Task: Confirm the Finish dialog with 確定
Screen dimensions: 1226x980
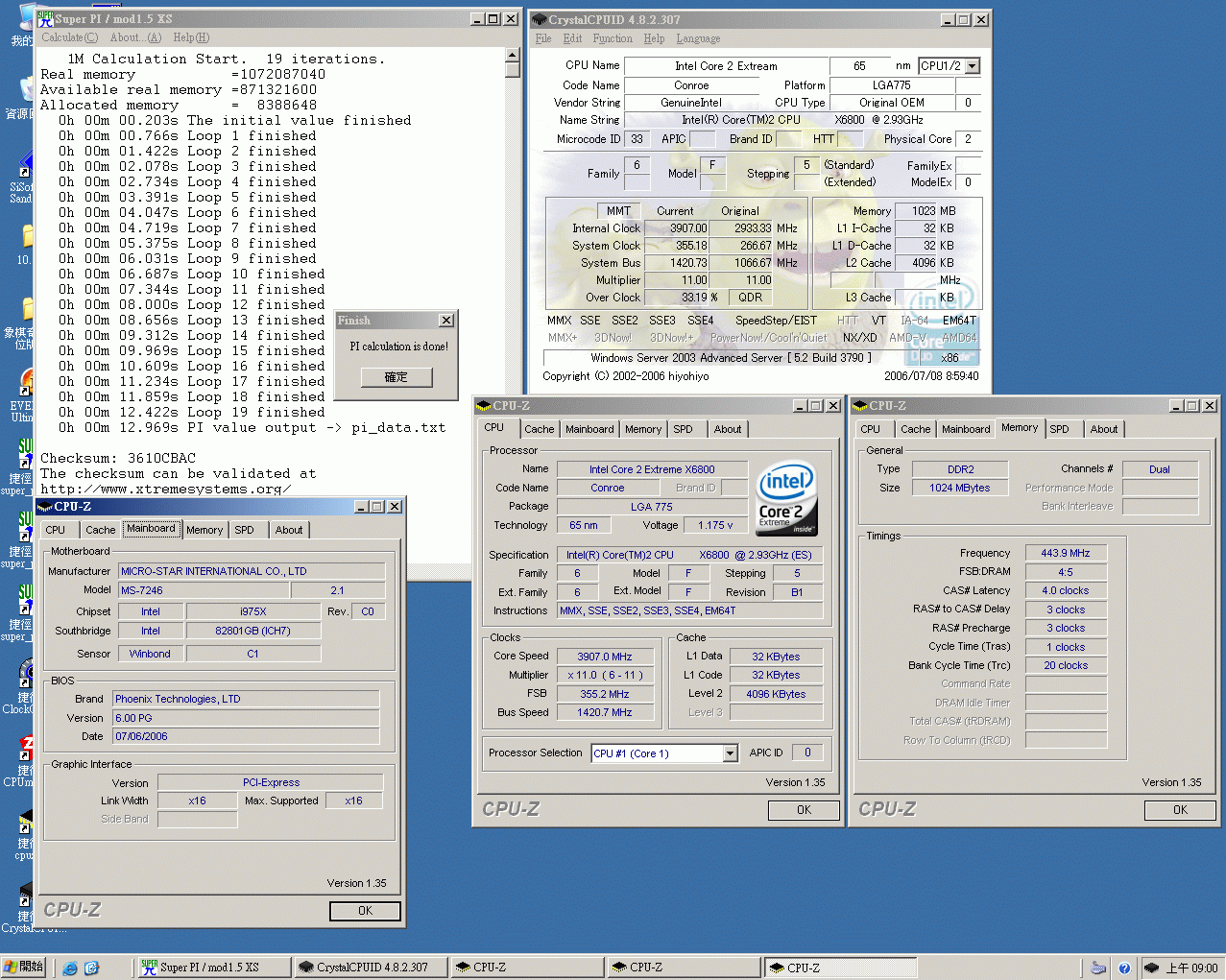Action: (397, 377)
